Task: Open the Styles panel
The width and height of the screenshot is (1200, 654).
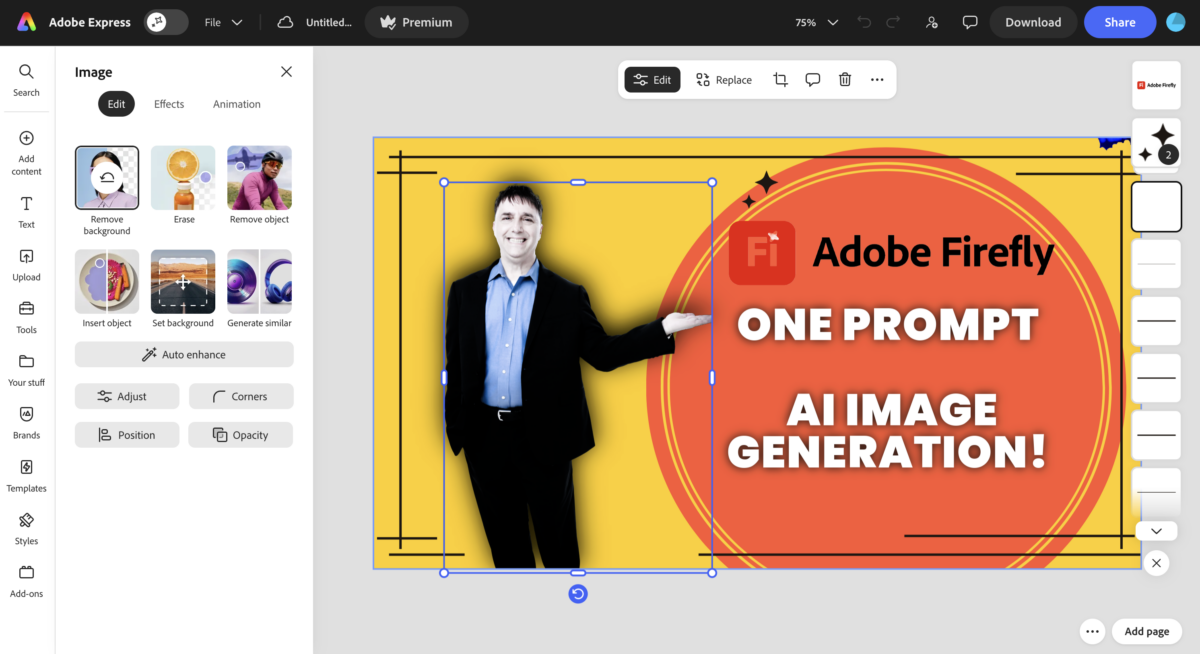Action: pyautogui.click(x=26, y=529)
